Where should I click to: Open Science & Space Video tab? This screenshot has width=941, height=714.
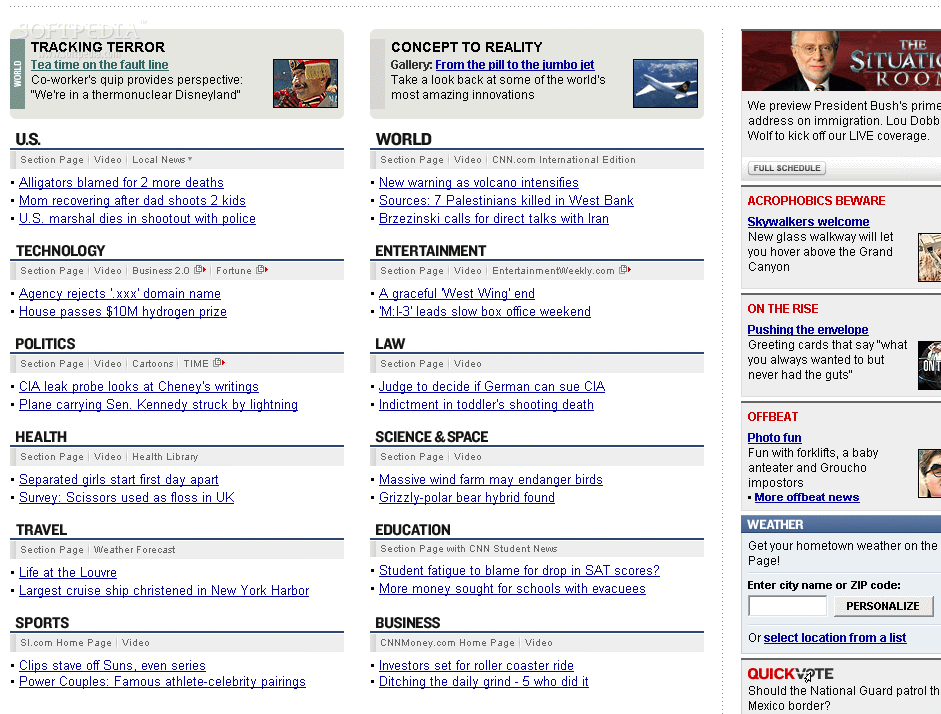[467, 457]
